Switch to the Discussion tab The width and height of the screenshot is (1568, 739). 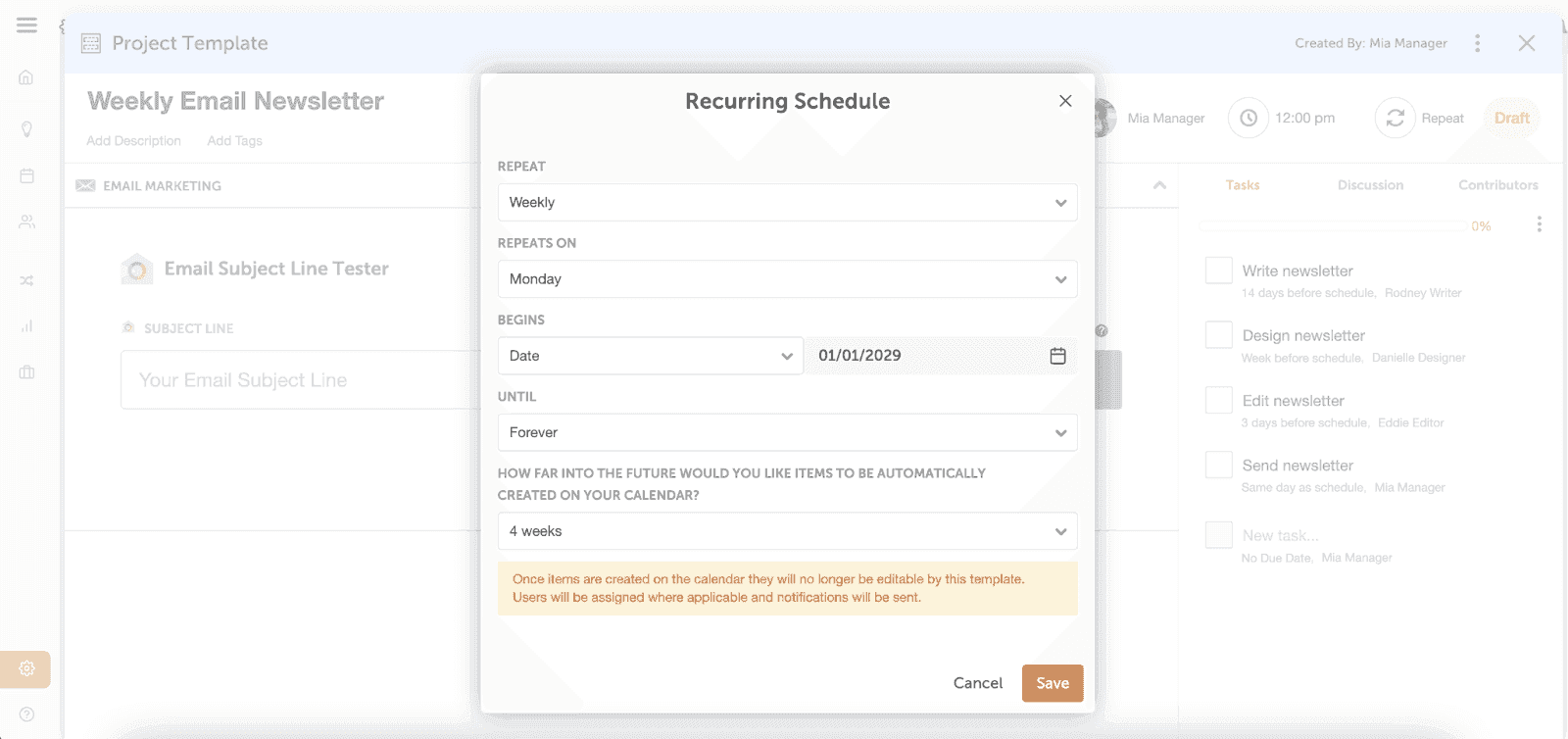[1370, 185]
